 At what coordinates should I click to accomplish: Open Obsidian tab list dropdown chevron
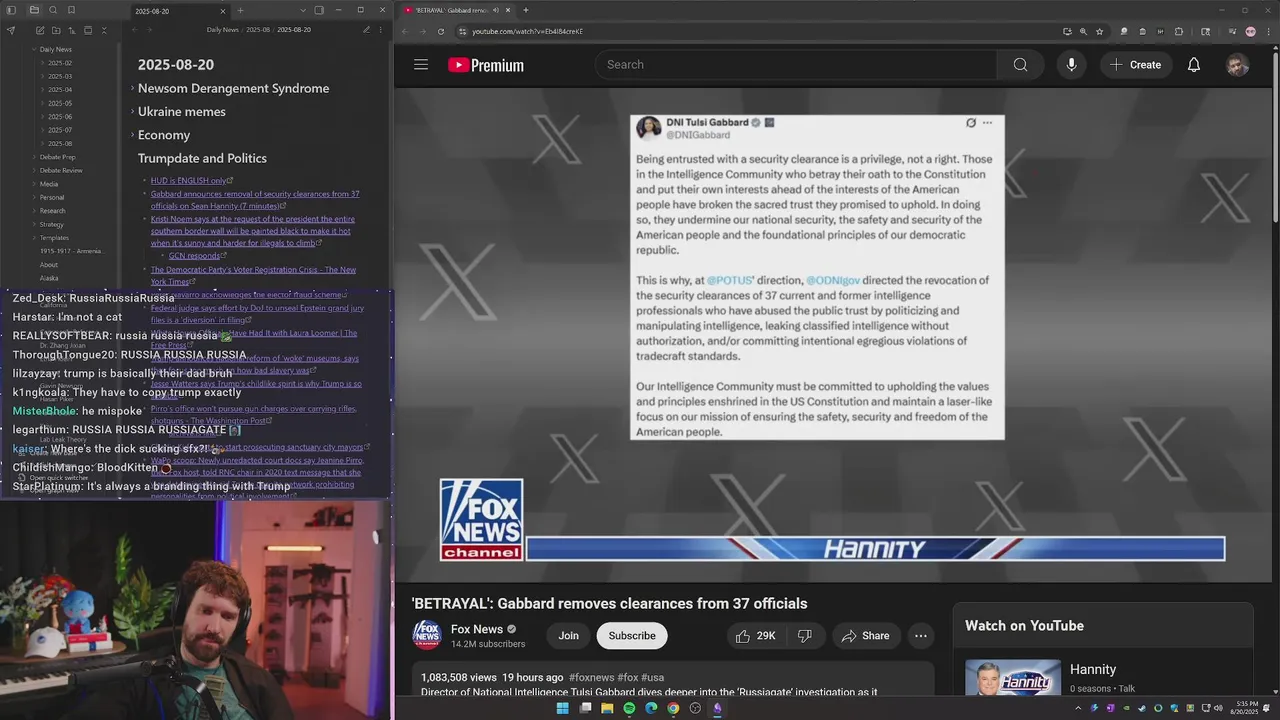click(x=301, y=10)
